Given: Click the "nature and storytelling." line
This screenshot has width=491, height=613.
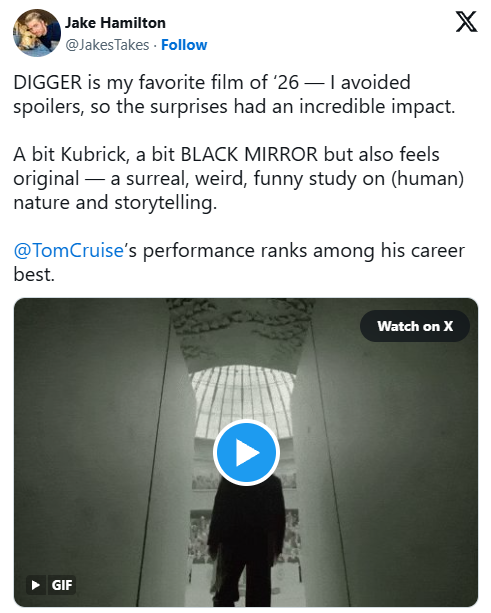Looking at the screenshot, I should click(115, 203).
